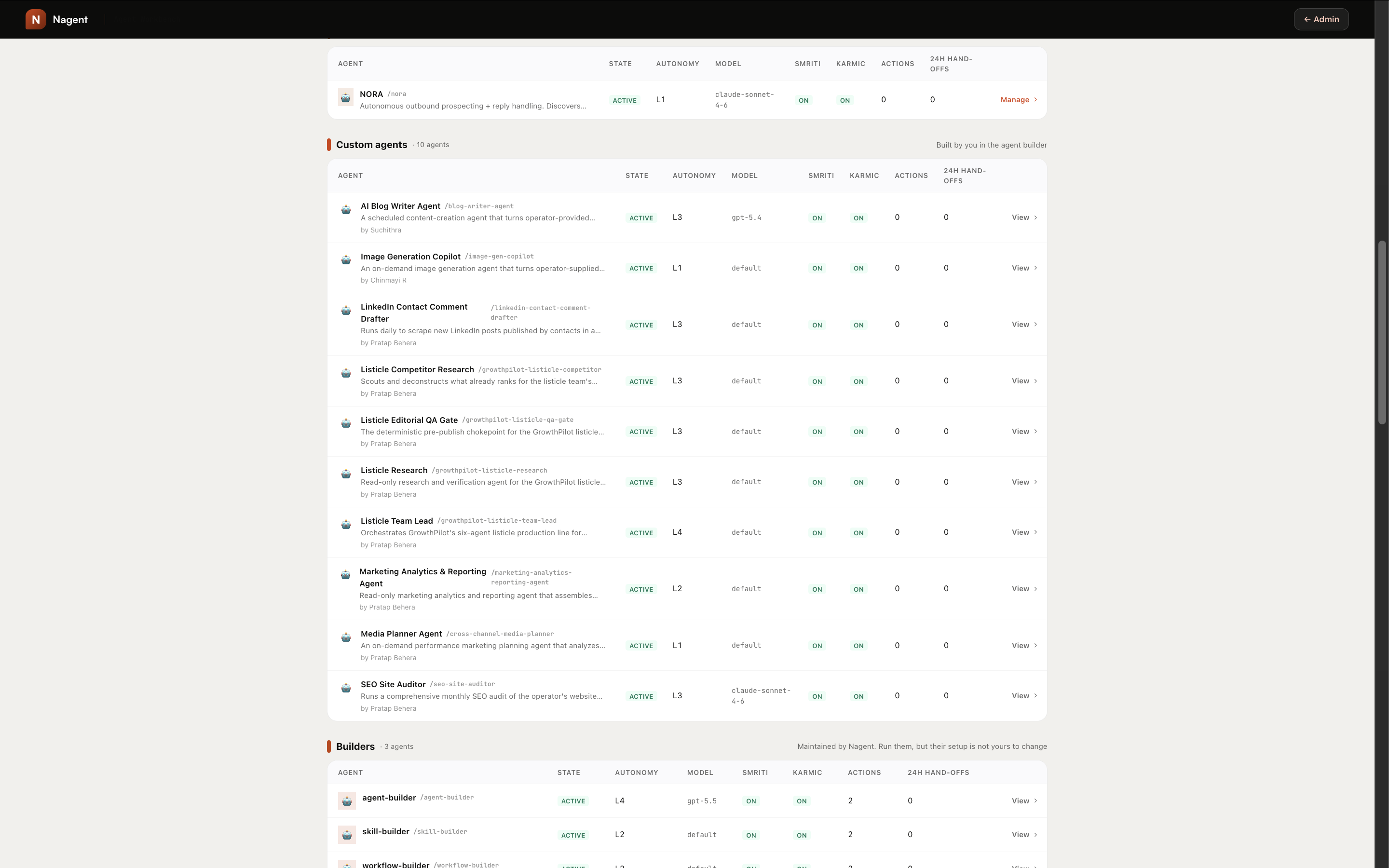Click AI Blog Writer Agent's Smriti ON badge
The image size is (1389, 868).
(x=817, y=218)
